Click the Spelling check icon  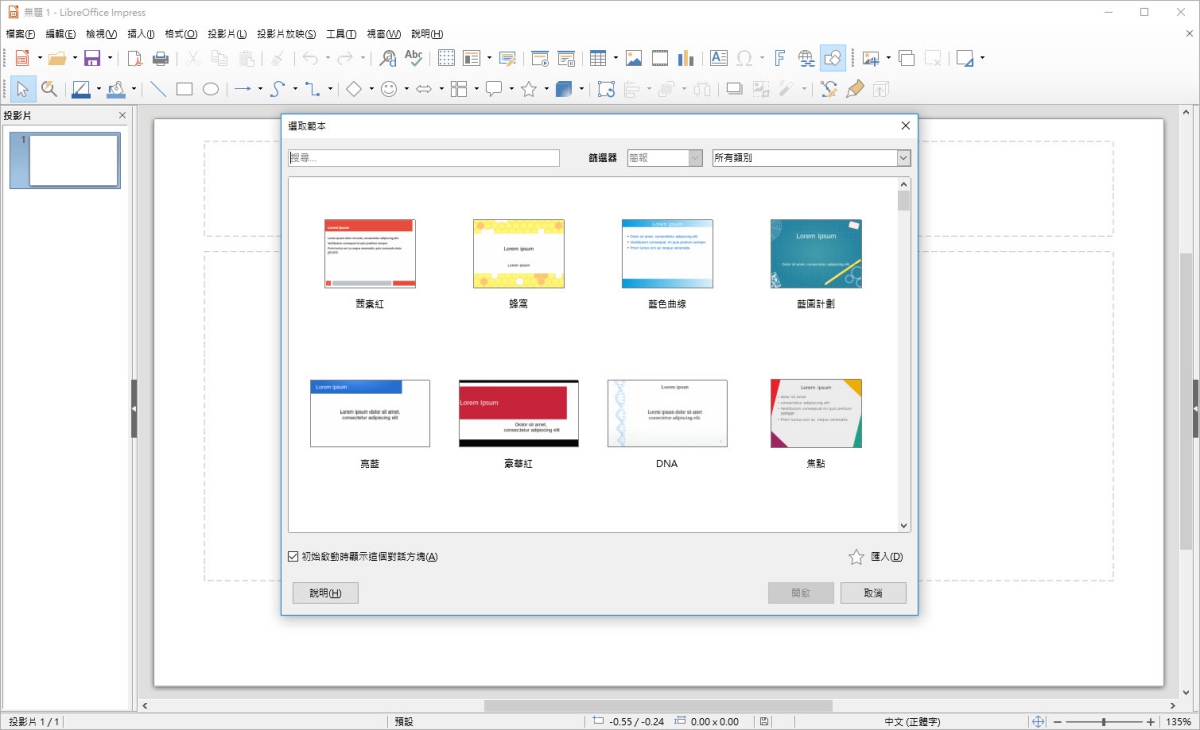point(413,58)
